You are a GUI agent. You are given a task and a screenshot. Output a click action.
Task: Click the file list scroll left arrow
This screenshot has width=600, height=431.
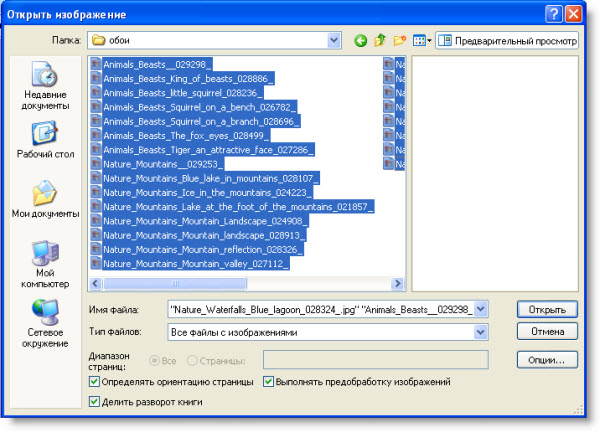click(95, 284)
